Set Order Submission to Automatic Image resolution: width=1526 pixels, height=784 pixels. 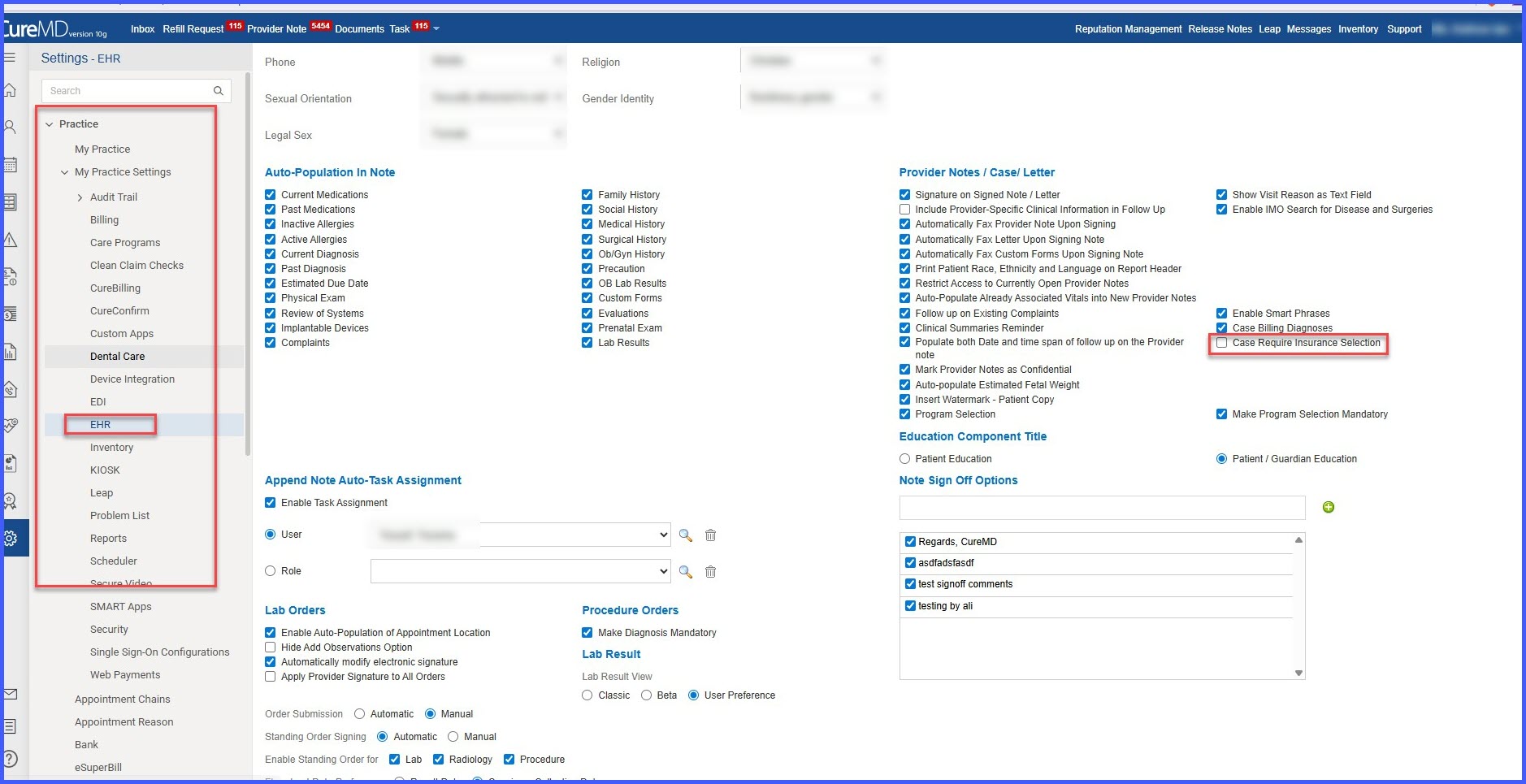tap(359, 714)
